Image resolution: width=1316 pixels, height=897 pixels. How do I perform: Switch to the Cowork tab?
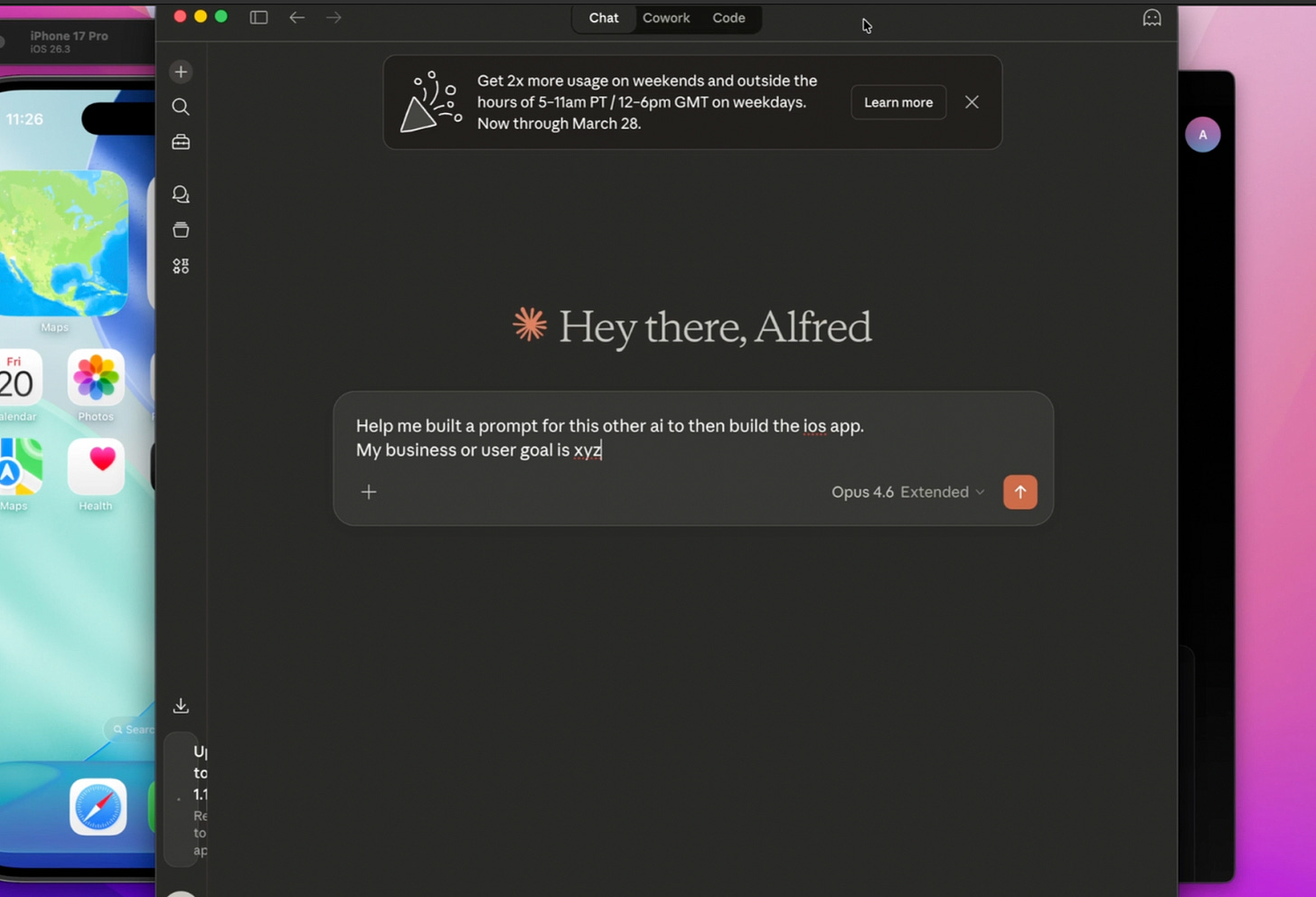666,18
